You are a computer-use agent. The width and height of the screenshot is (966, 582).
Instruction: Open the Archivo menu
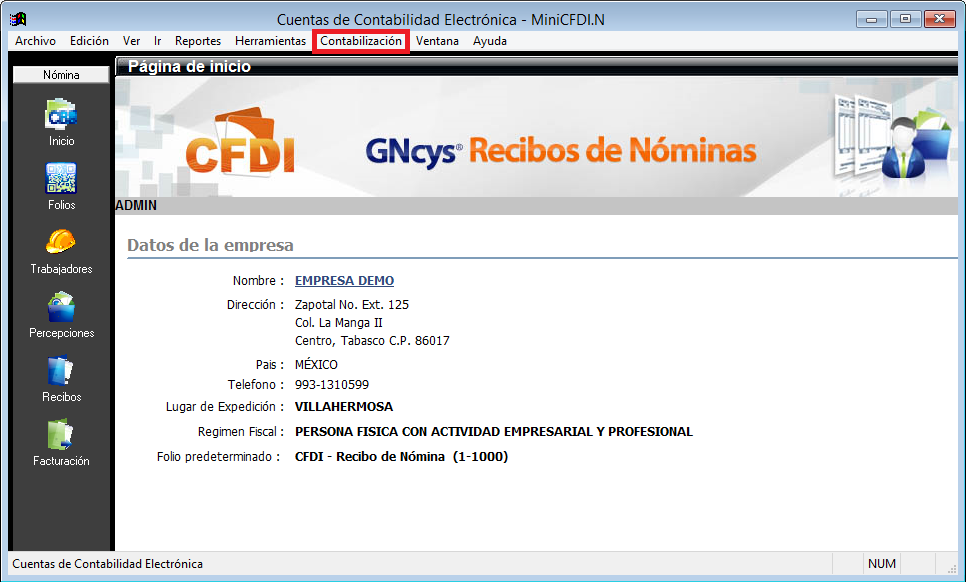35,41
